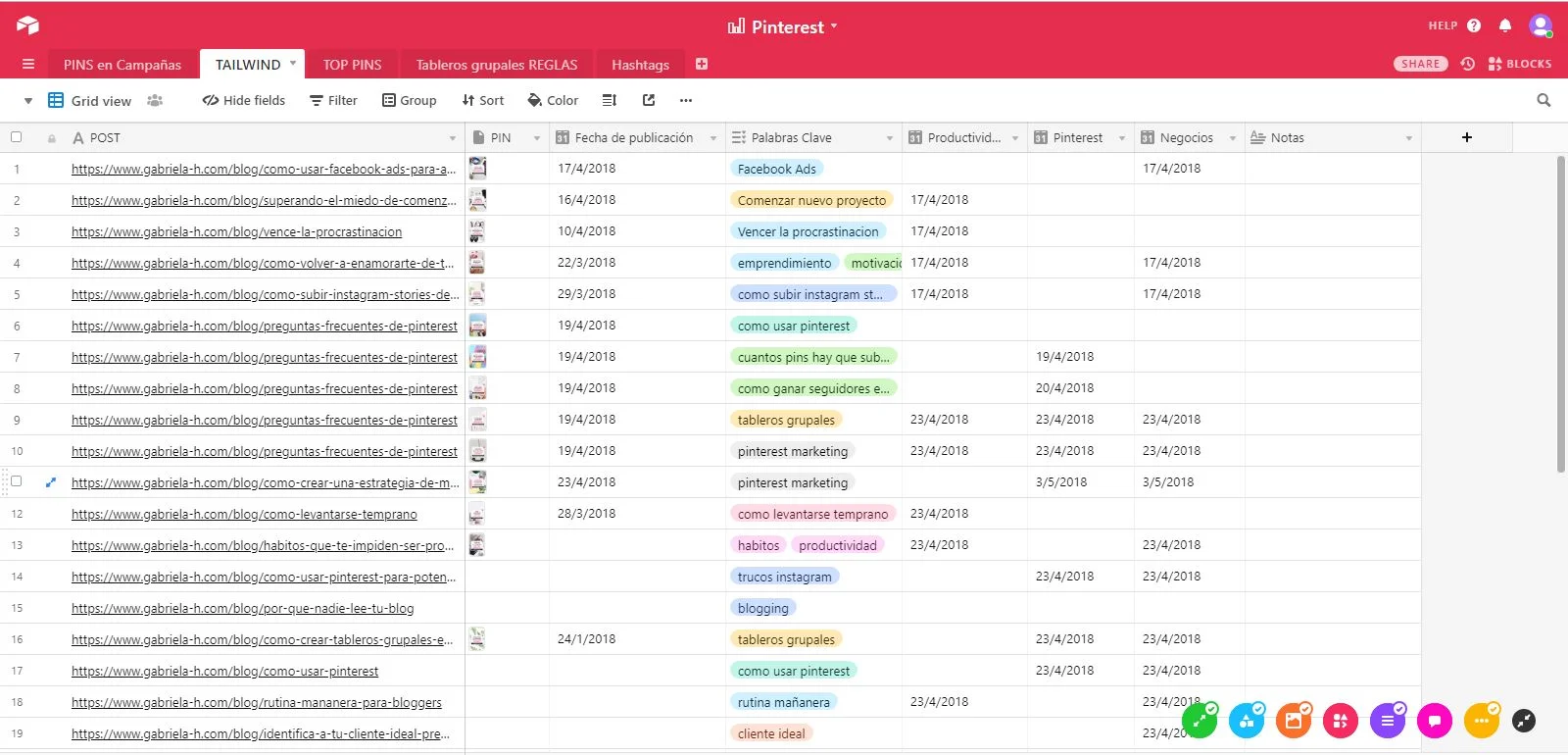Open the Filter options
The width and height of the screenshot is (1568, 755).
(x=333, y=100)
